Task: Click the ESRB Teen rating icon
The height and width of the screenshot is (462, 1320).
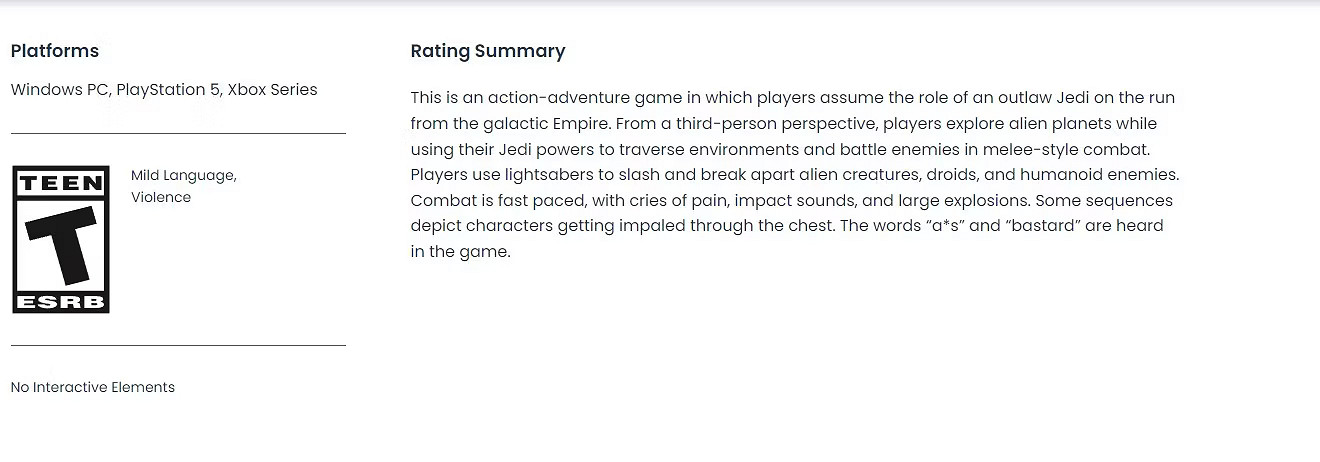Action: (61, 240)
